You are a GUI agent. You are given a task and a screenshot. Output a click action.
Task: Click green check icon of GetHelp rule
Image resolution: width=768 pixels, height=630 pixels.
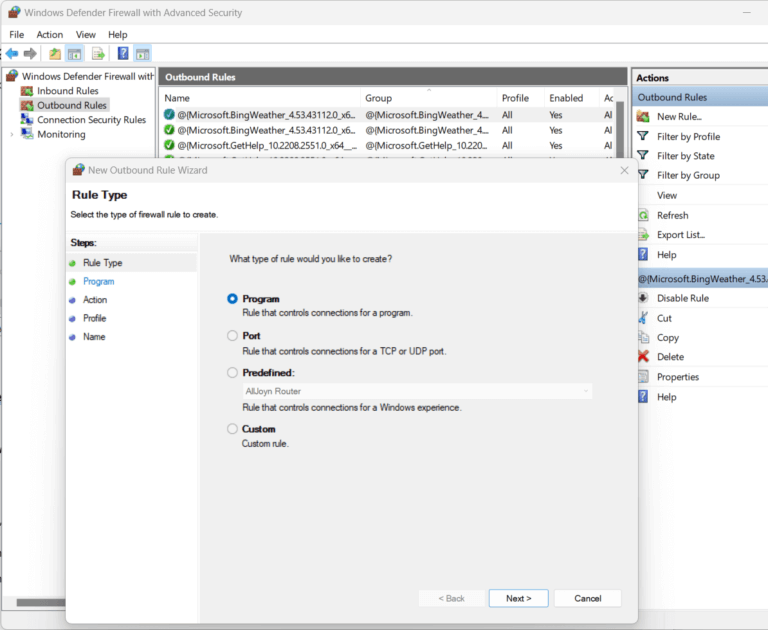169,145
